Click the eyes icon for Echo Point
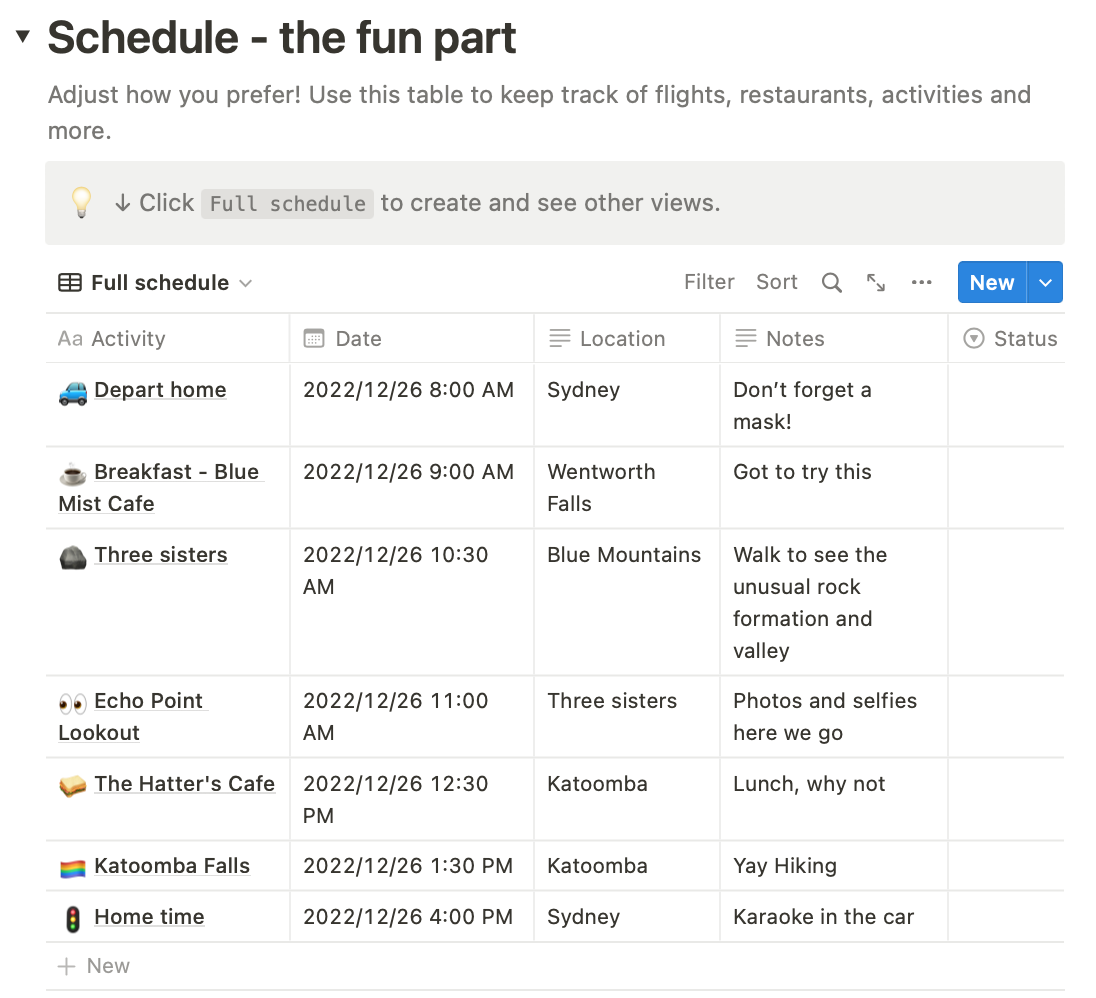1096x998 pixels. 73,702
